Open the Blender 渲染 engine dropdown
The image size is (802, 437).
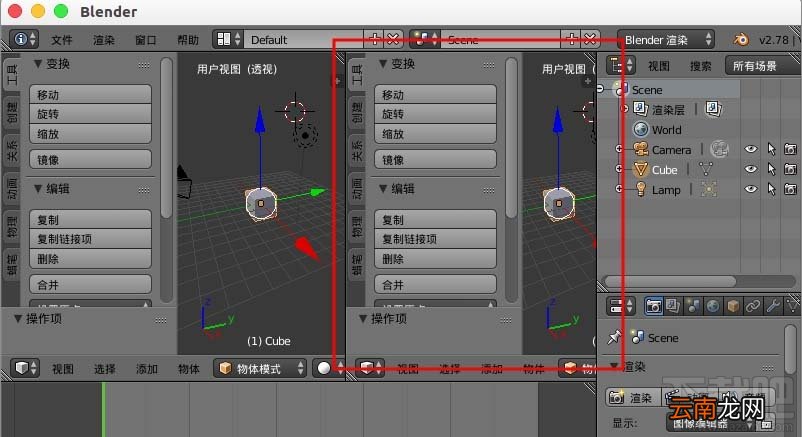(666, 39)
